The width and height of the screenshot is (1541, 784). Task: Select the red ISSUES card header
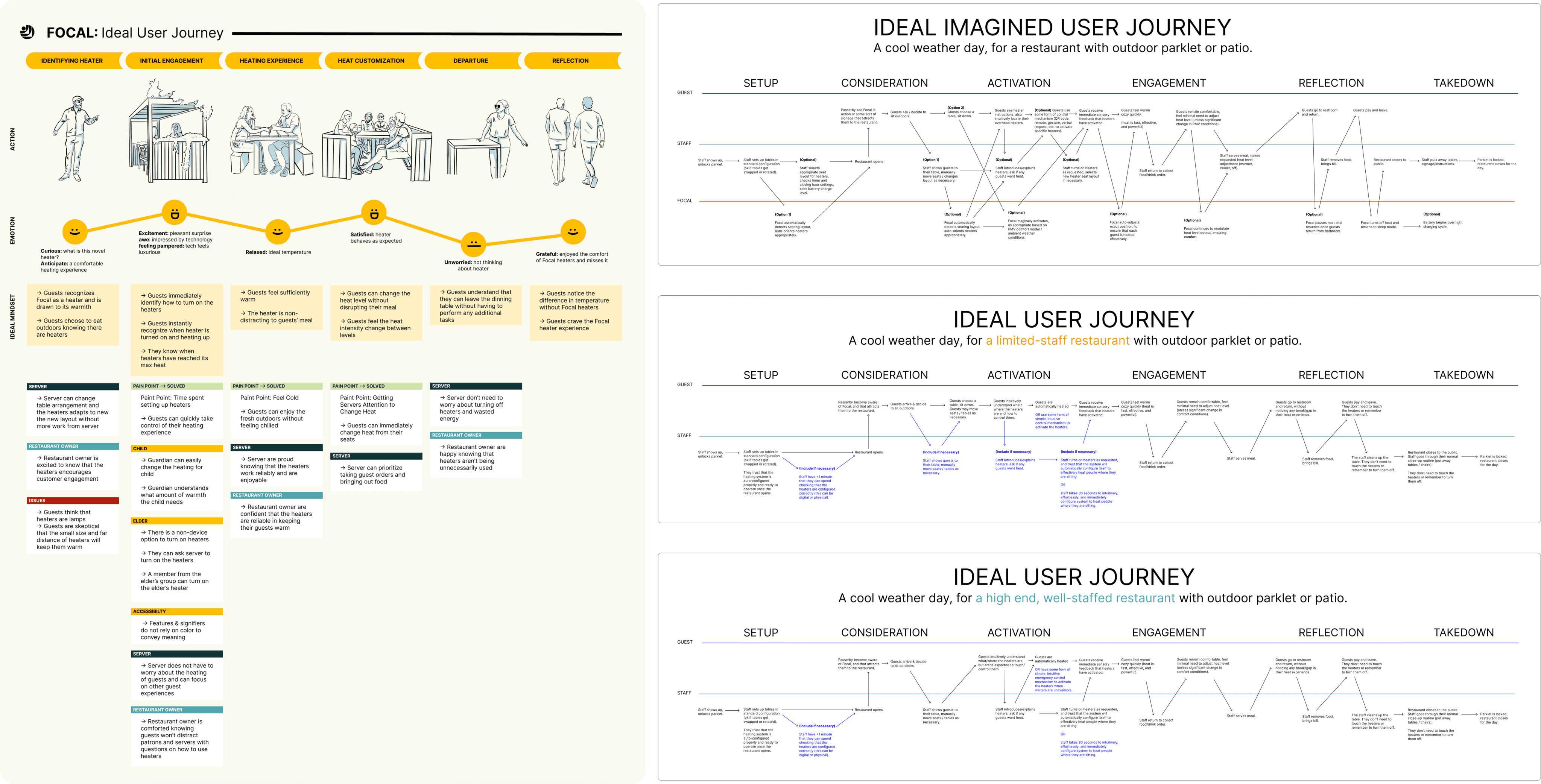tap(73, 501)
